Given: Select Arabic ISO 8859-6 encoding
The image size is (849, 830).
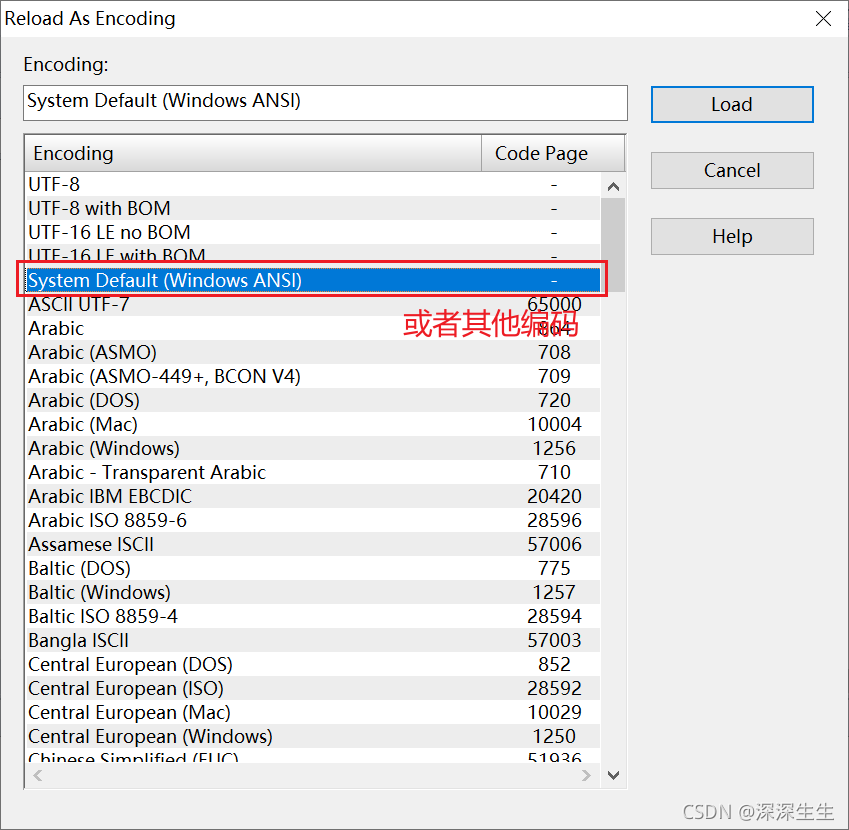Looking at the screenshot, I should (313, 520).
